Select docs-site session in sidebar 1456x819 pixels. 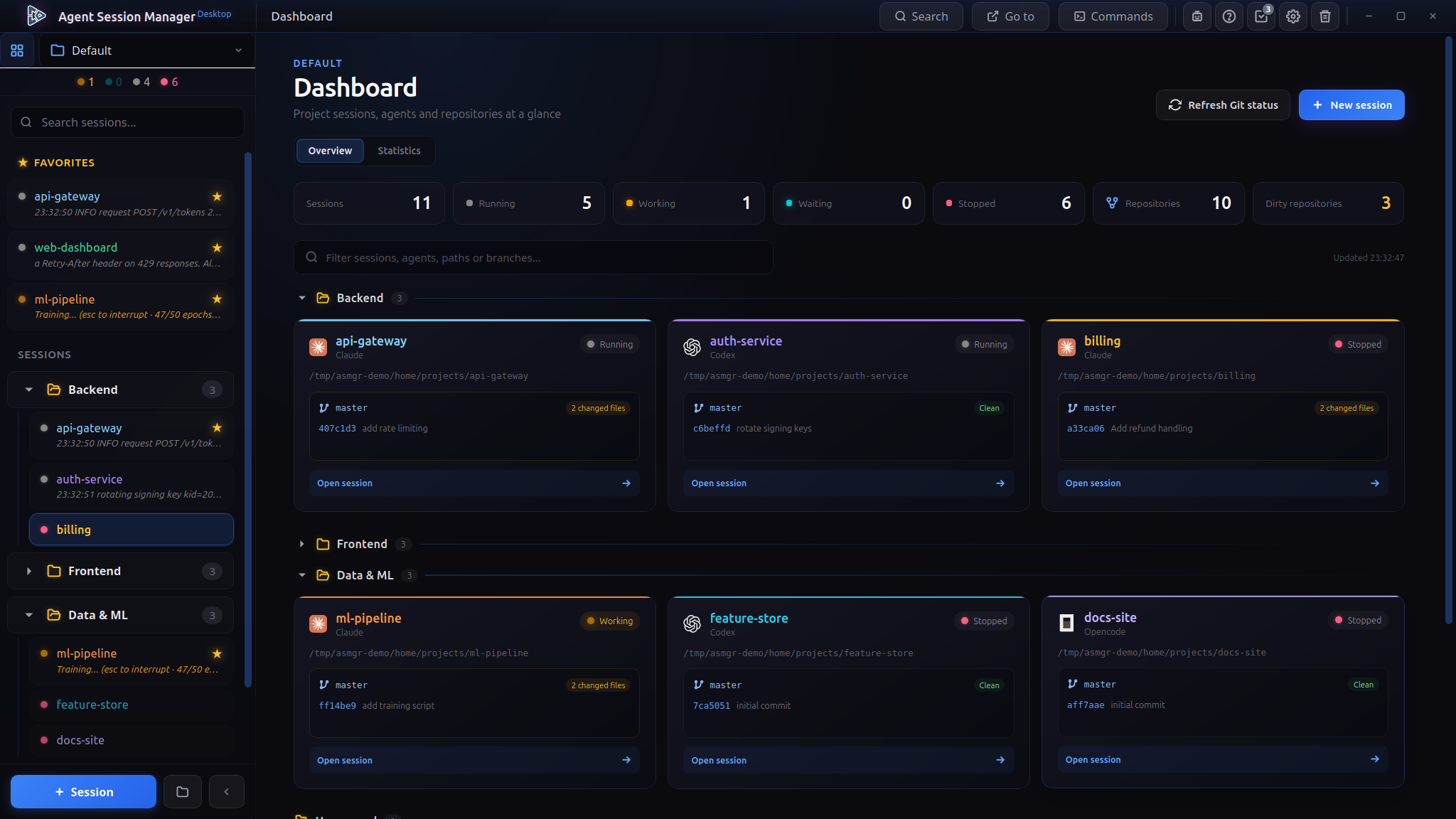tap(132, 740)
